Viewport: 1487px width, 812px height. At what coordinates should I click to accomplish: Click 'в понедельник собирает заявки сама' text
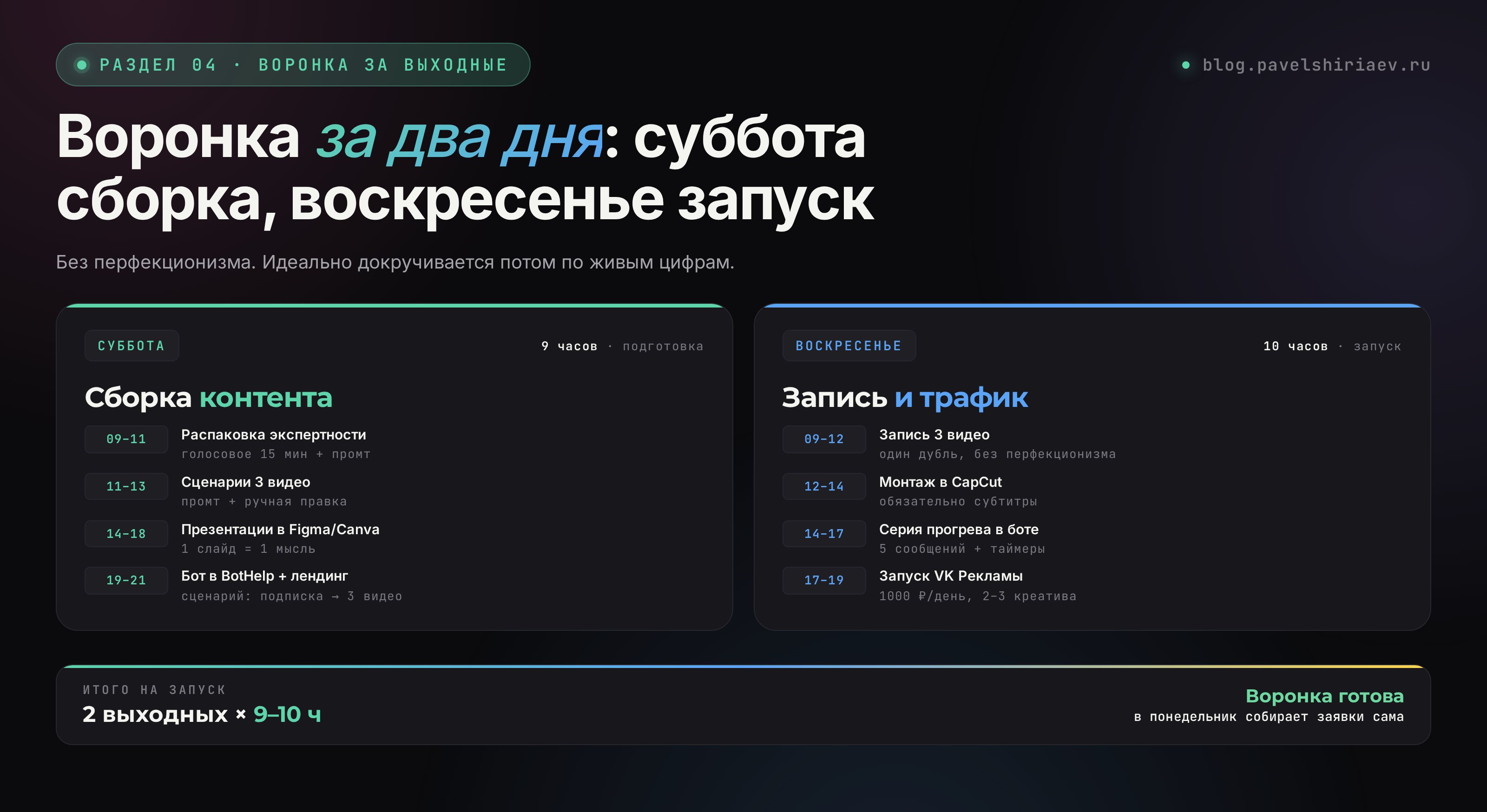coord(1268,717)
